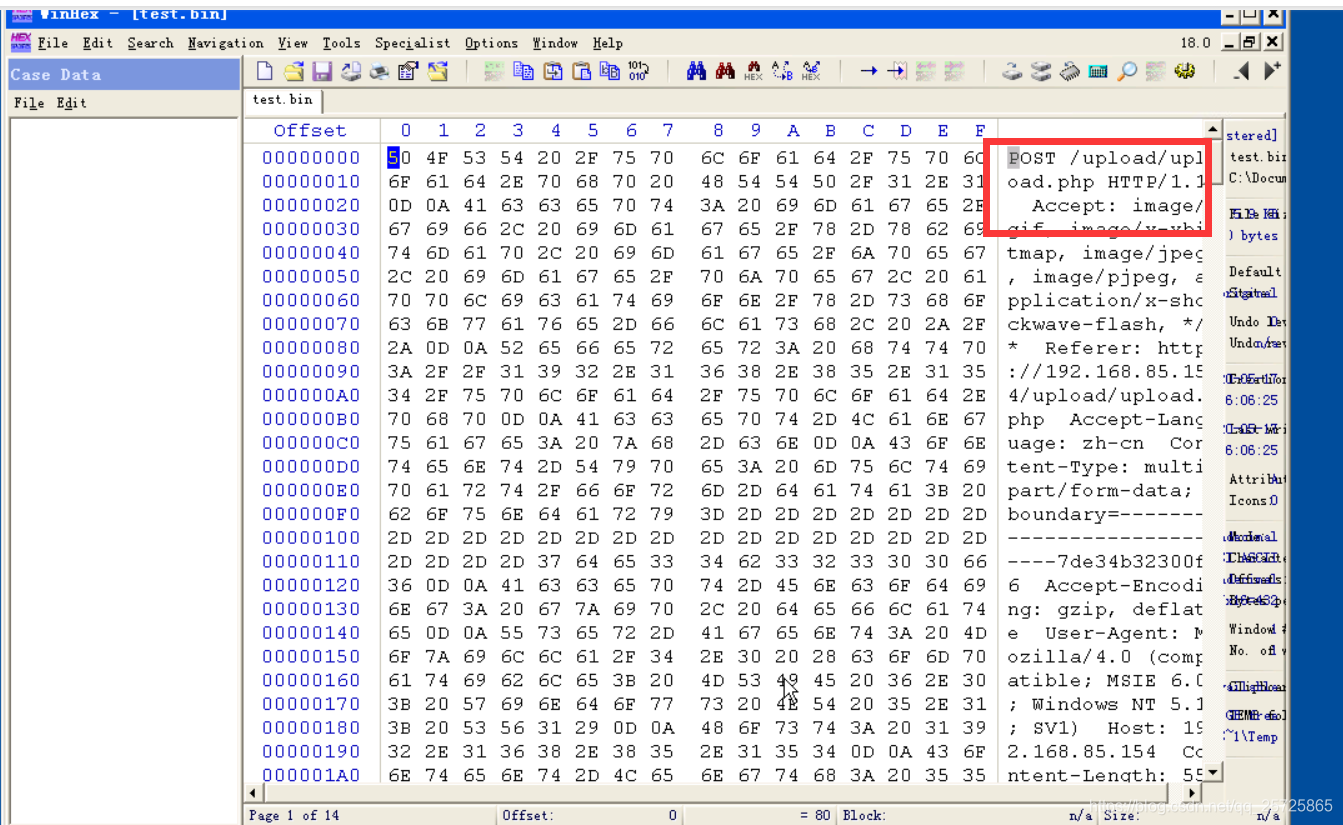Create a new file with the New icon
This screenshot has height=825, width=1343.
pos(265,71)
